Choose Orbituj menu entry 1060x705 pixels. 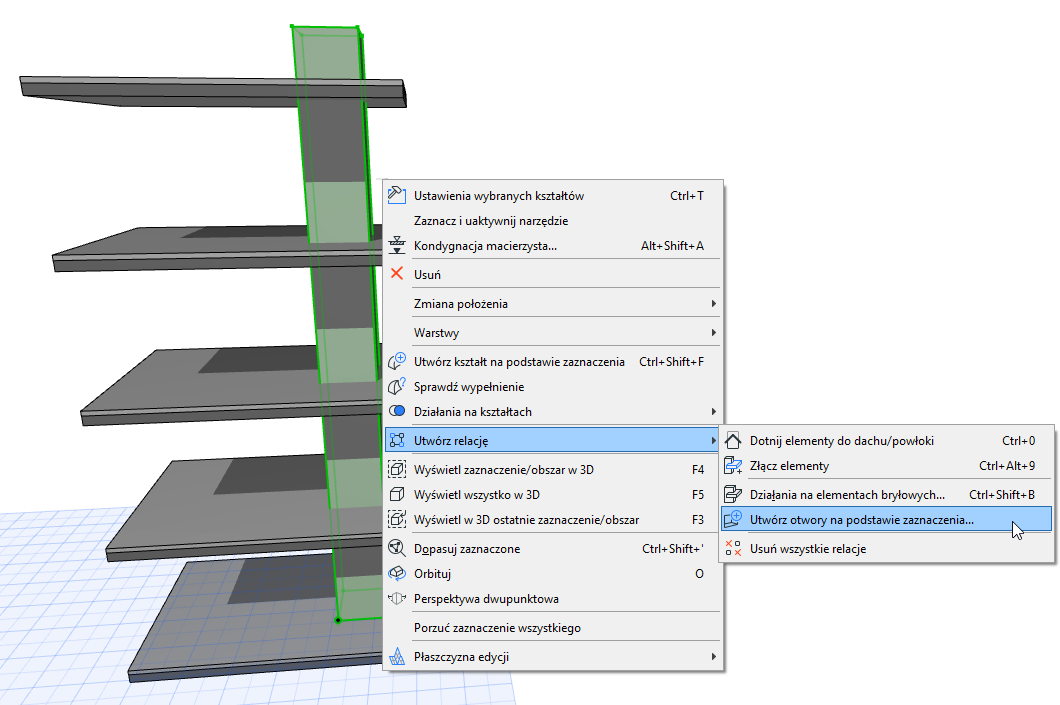552,573
